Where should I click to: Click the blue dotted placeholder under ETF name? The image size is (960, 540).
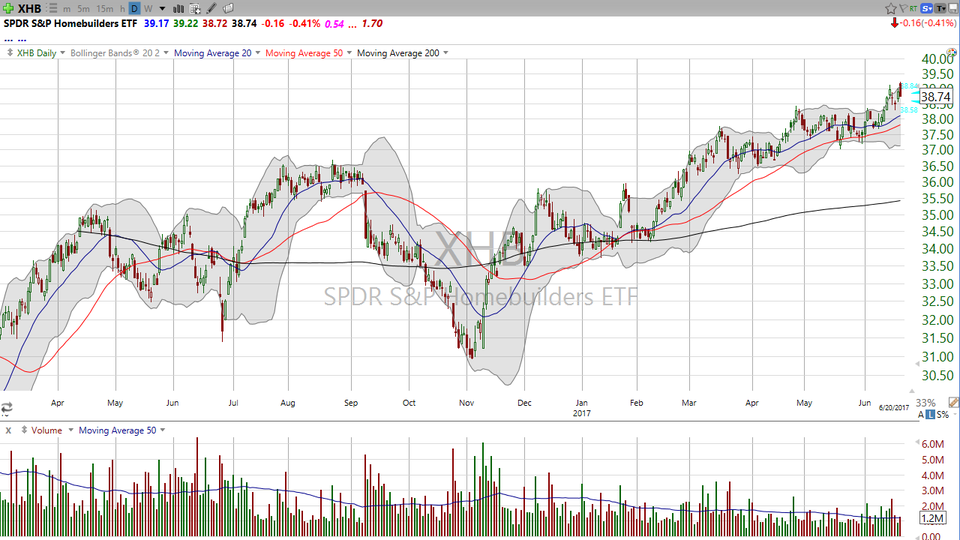pos(15,39)
